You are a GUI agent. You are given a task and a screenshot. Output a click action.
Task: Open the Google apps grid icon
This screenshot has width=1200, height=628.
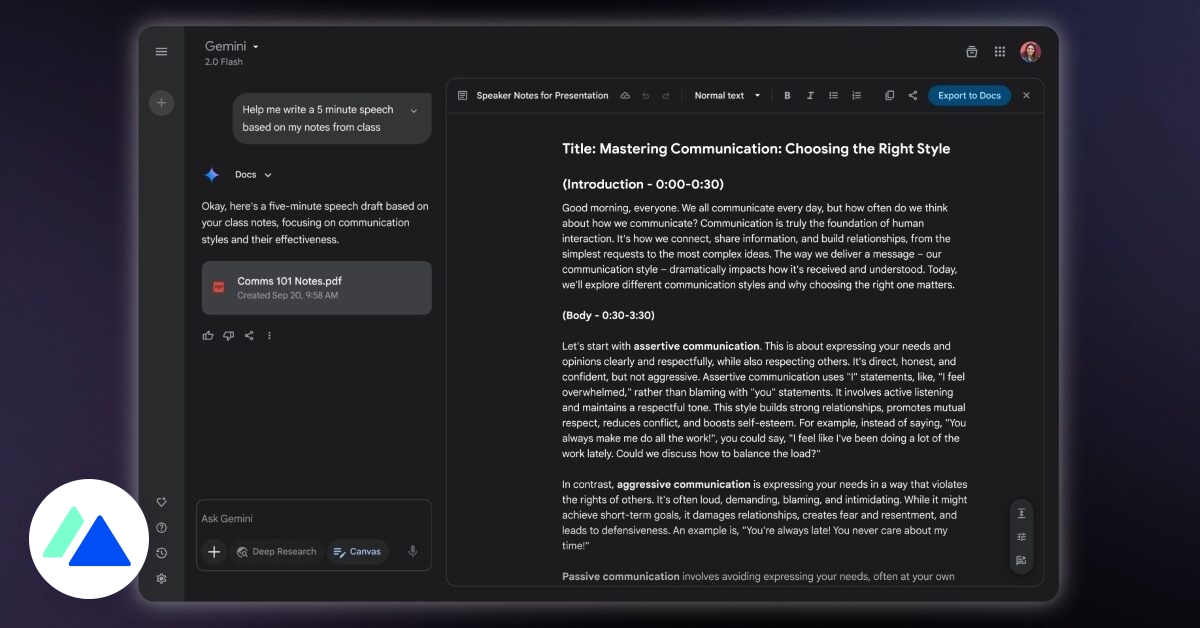pyautogui.click(x=999, y=51)
